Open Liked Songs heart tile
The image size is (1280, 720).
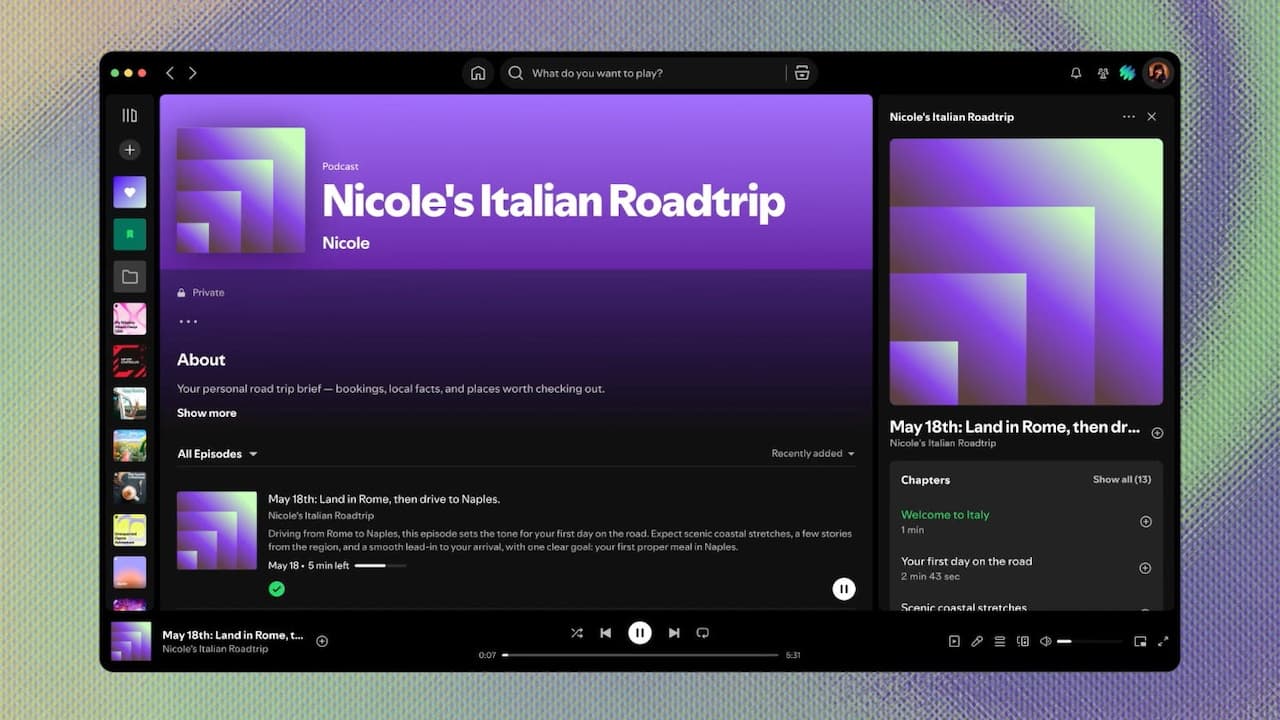[x=129, y=192]
